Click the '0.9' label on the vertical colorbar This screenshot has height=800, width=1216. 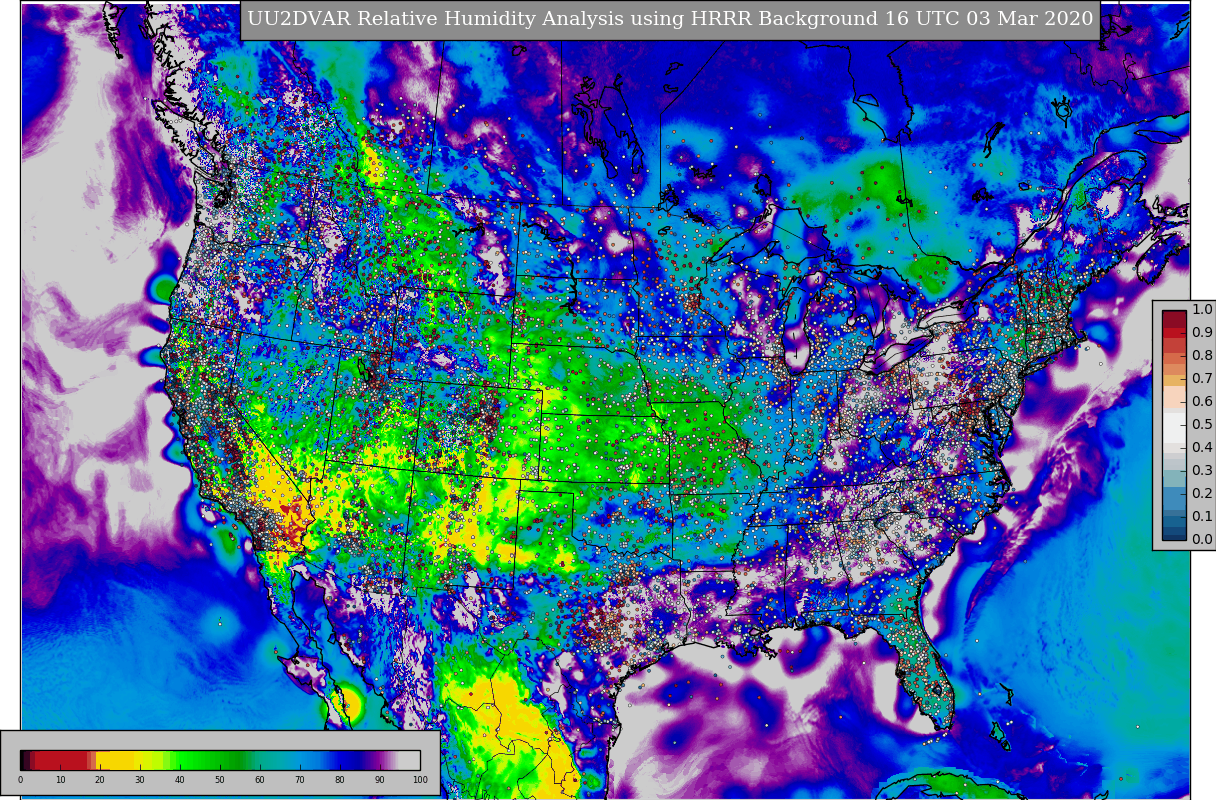point(1202,332)
